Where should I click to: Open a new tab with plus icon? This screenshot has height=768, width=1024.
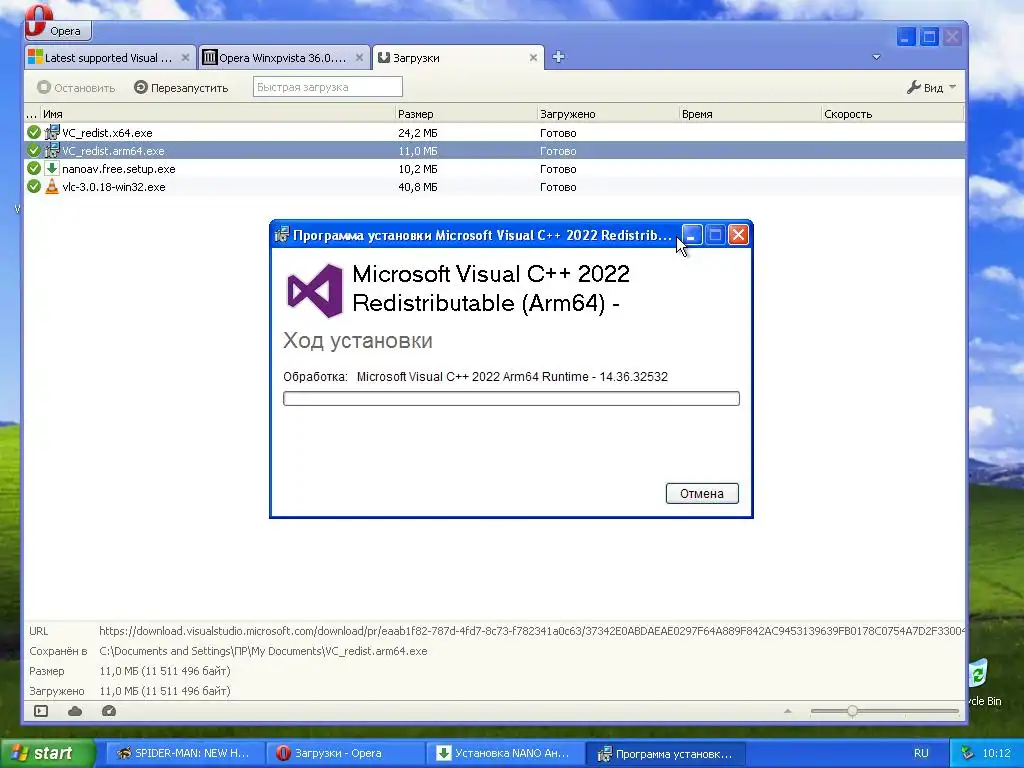pyautogui.click(x=558, y=57)
